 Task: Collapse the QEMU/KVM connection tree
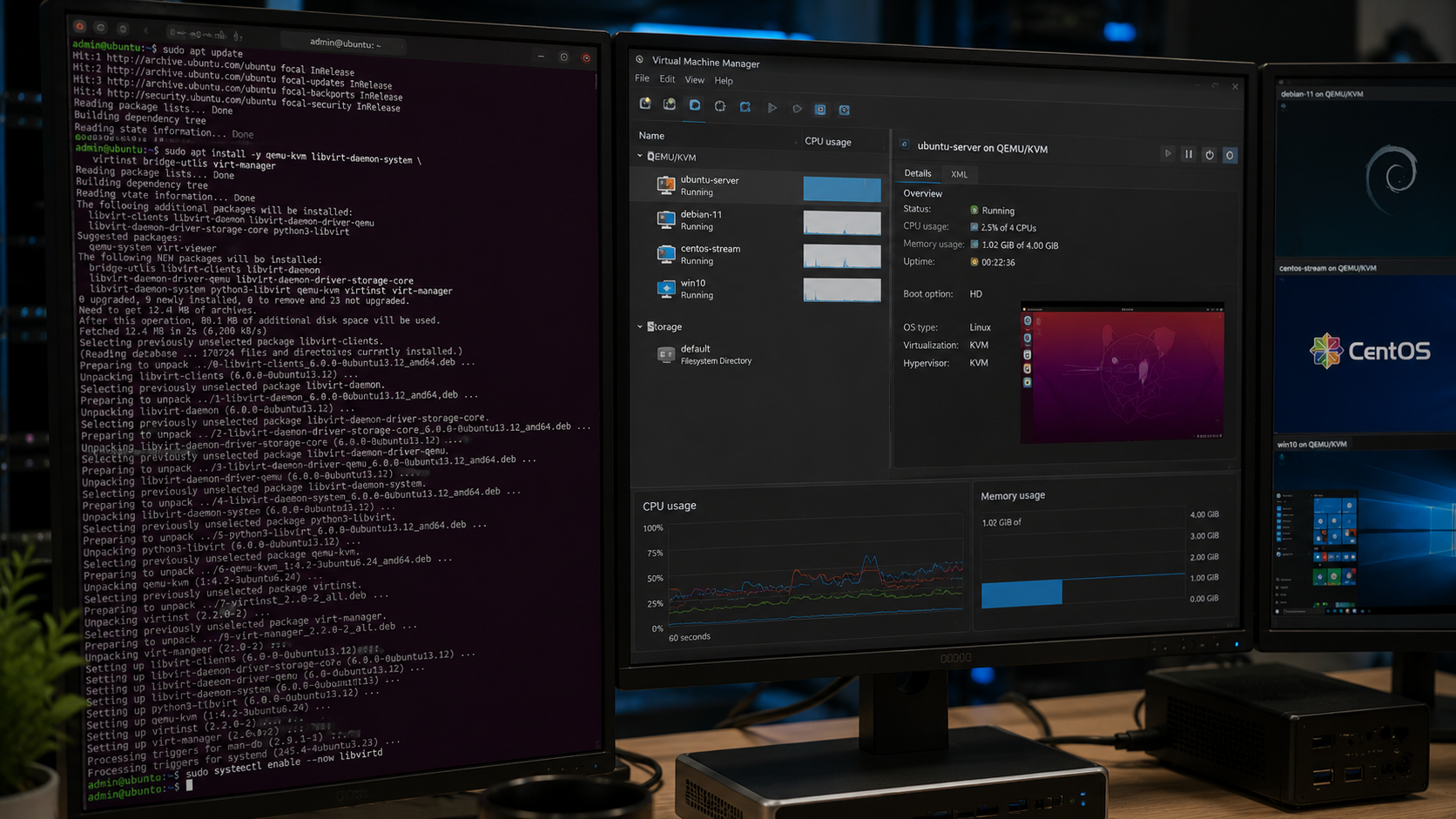pos(640,157)
